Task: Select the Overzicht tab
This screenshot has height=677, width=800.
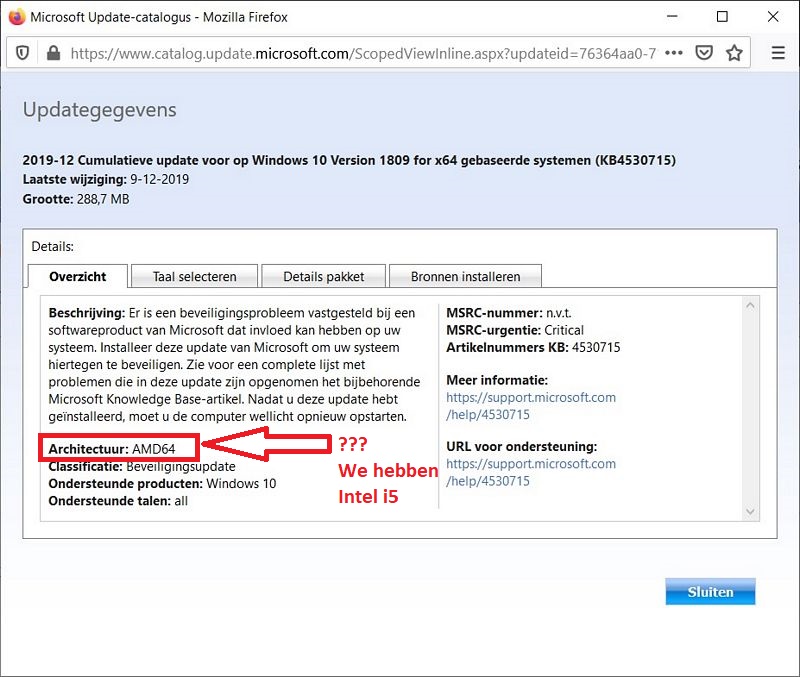Action: coord(78,277)
